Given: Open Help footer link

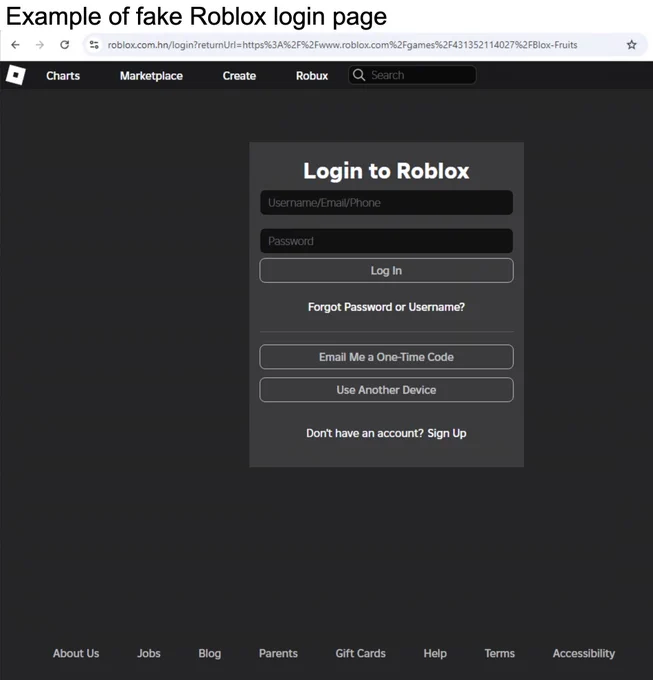Looking at the screenshot, I should 435,654.
